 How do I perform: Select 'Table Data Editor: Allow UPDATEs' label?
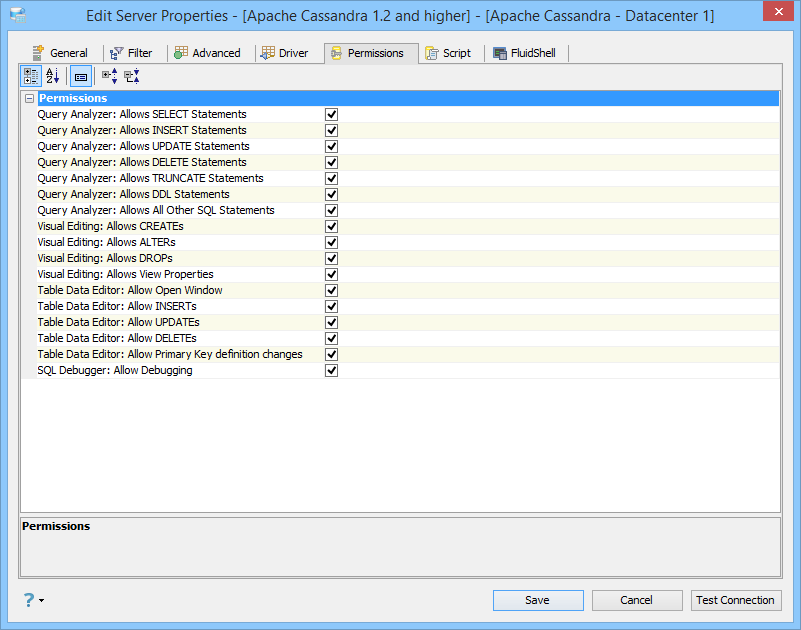point(118,322)
